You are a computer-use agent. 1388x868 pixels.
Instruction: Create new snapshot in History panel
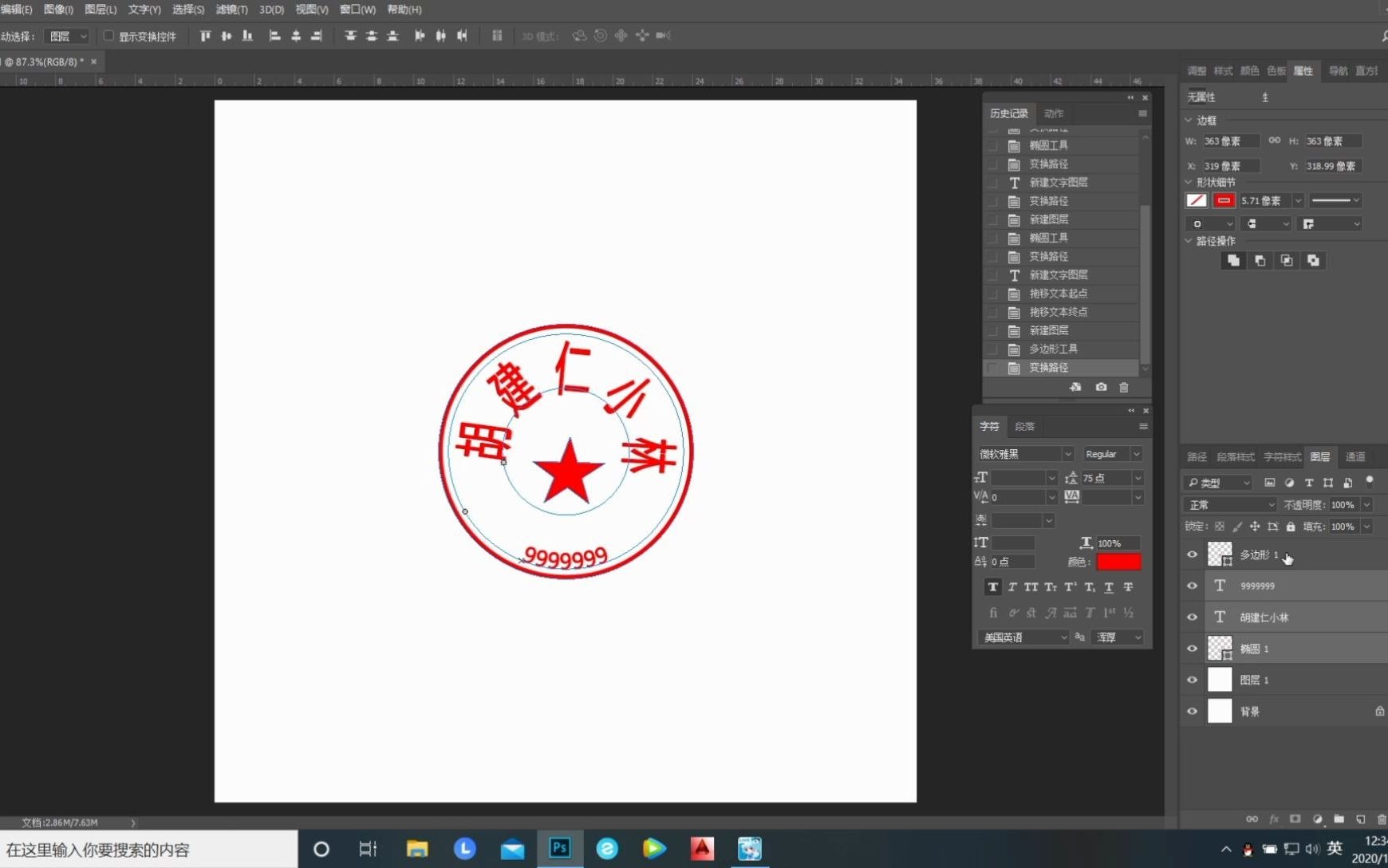(x=1101, y=387)
